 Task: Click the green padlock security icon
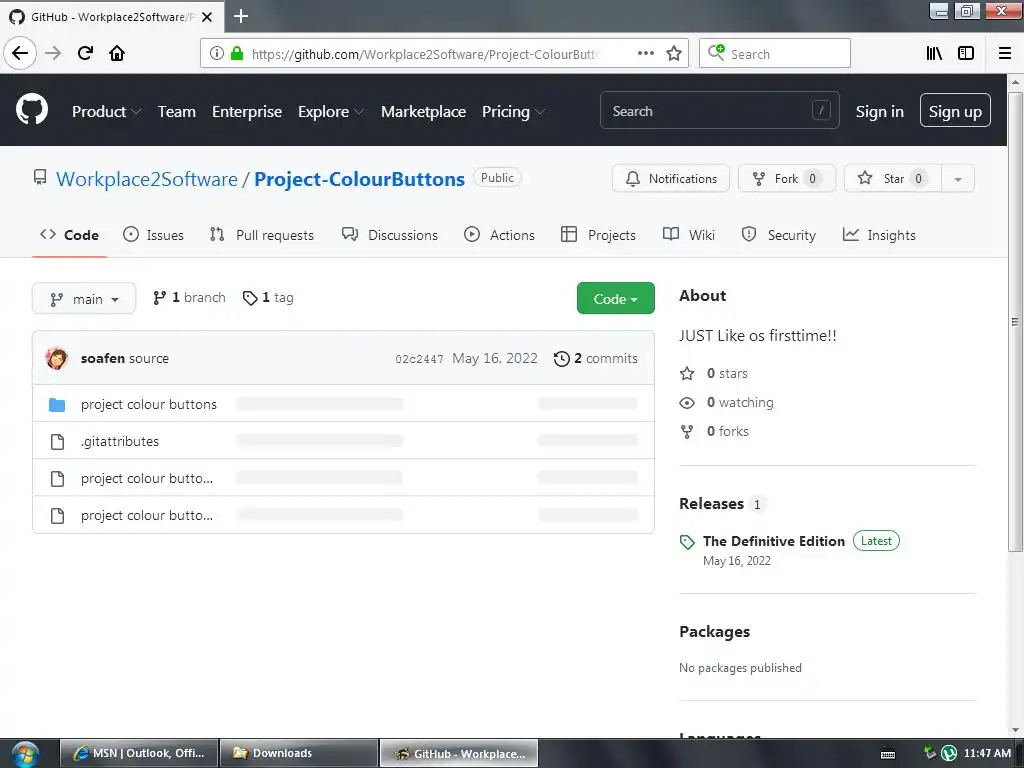(x=237, y=53)
